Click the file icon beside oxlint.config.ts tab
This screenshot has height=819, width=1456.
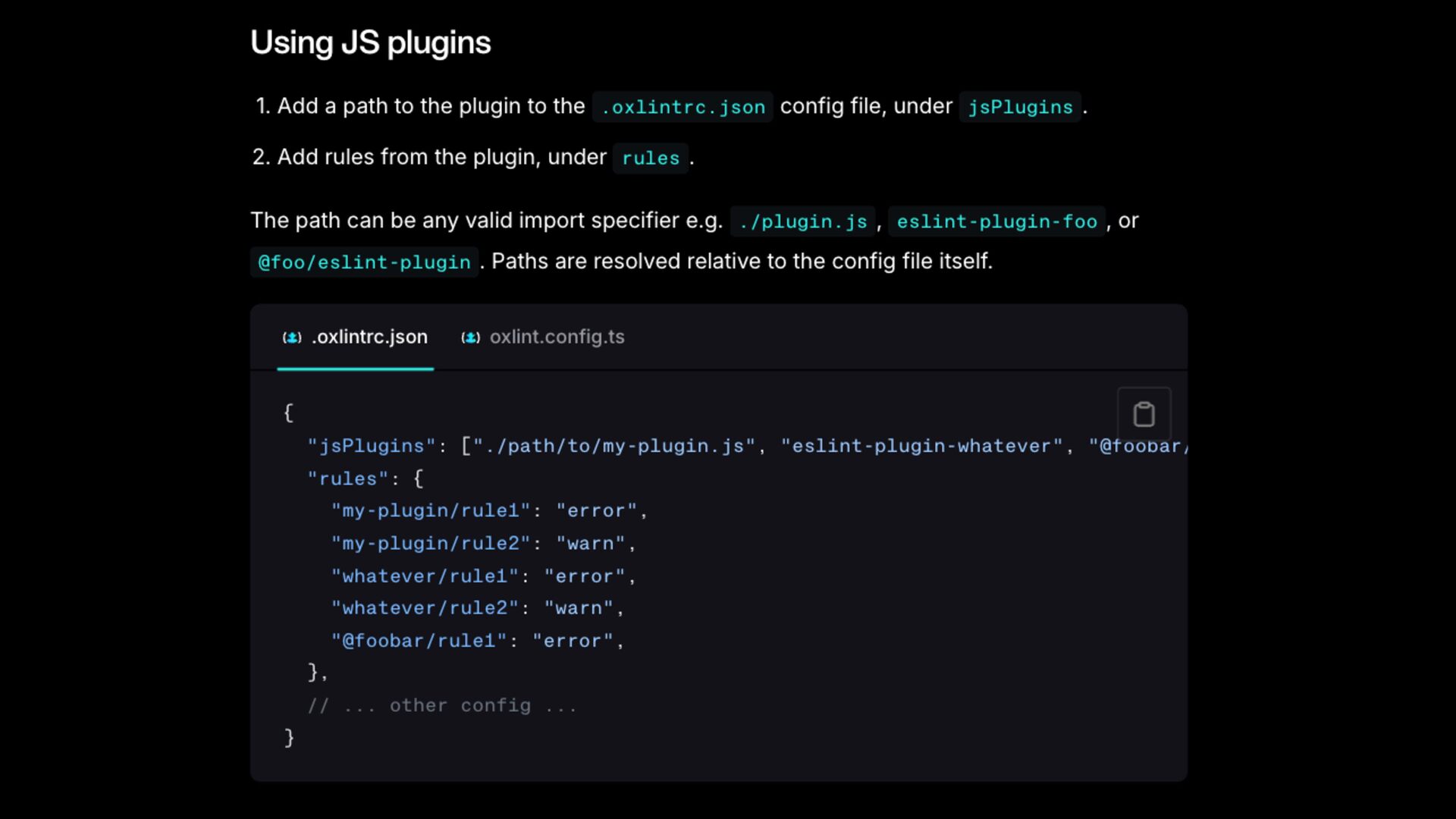point(470,337)
